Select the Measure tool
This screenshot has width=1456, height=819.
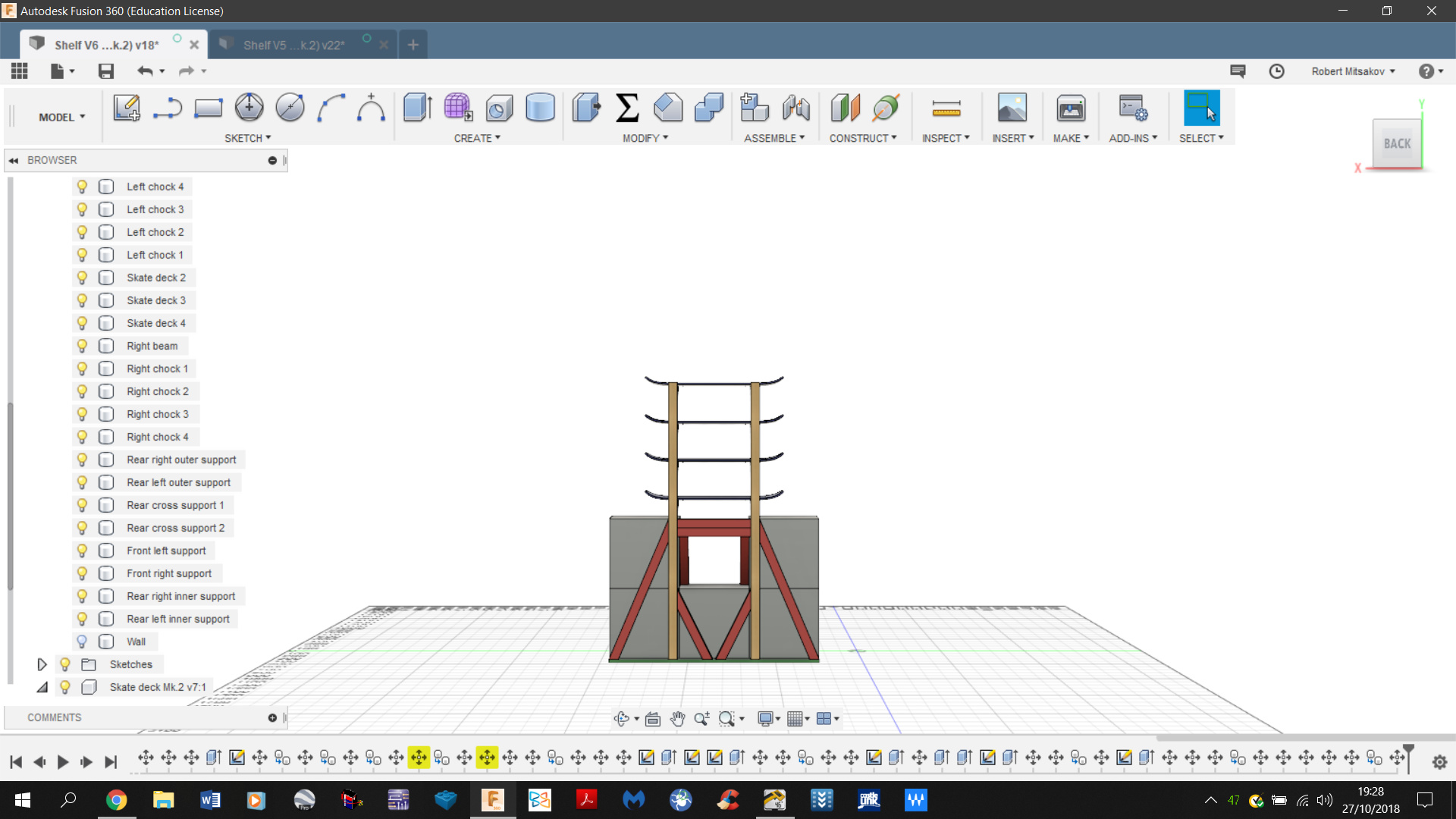coord(946,108)
